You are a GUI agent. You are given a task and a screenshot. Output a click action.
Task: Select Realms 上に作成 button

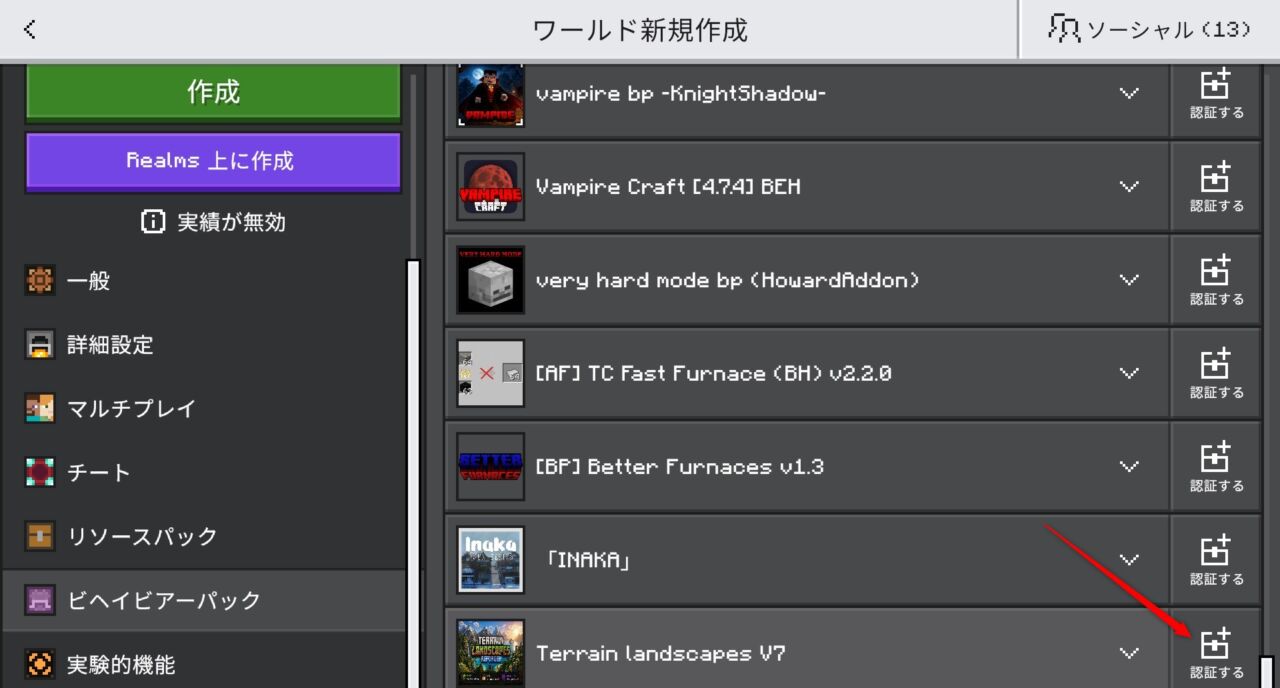213,161
